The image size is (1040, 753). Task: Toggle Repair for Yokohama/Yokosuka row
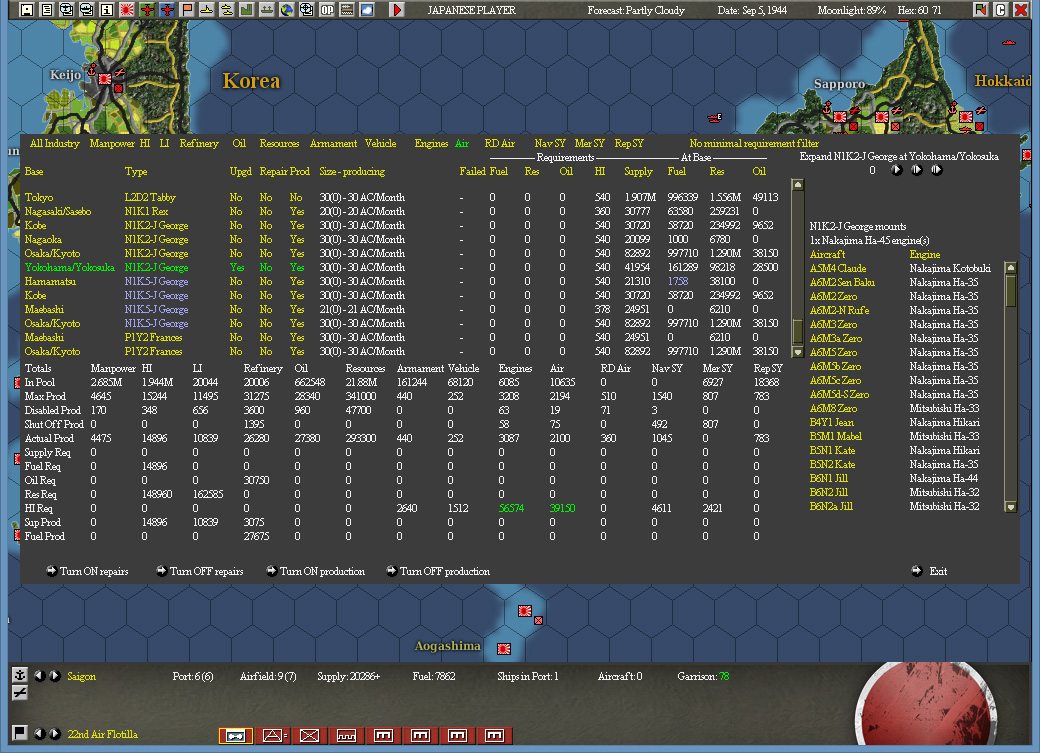(266, 267)
